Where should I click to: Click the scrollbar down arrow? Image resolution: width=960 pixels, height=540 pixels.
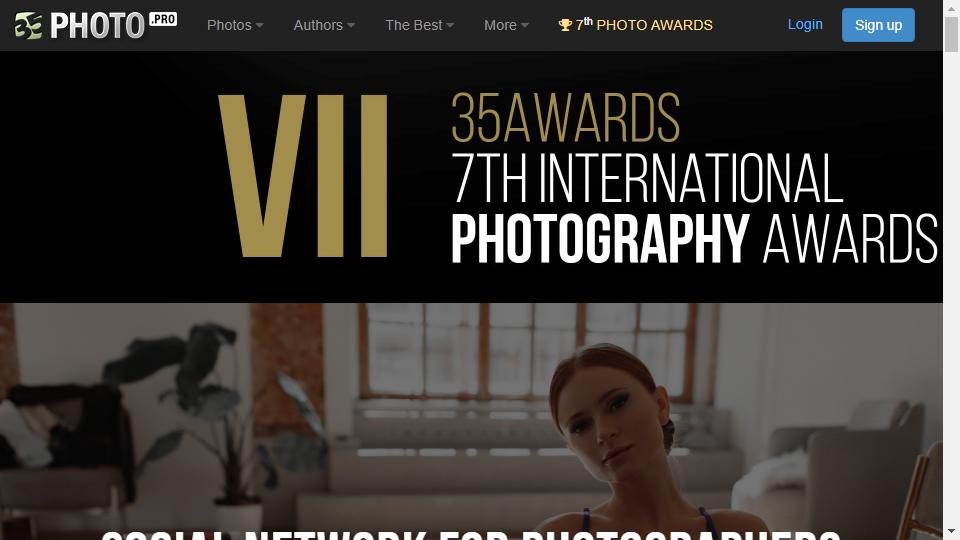pos(951,532)
